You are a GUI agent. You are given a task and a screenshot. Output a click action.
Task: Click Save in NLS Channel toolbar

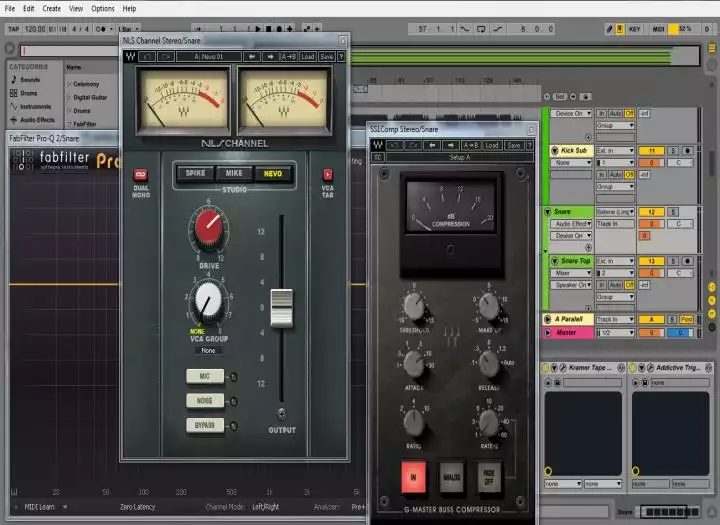326,56
